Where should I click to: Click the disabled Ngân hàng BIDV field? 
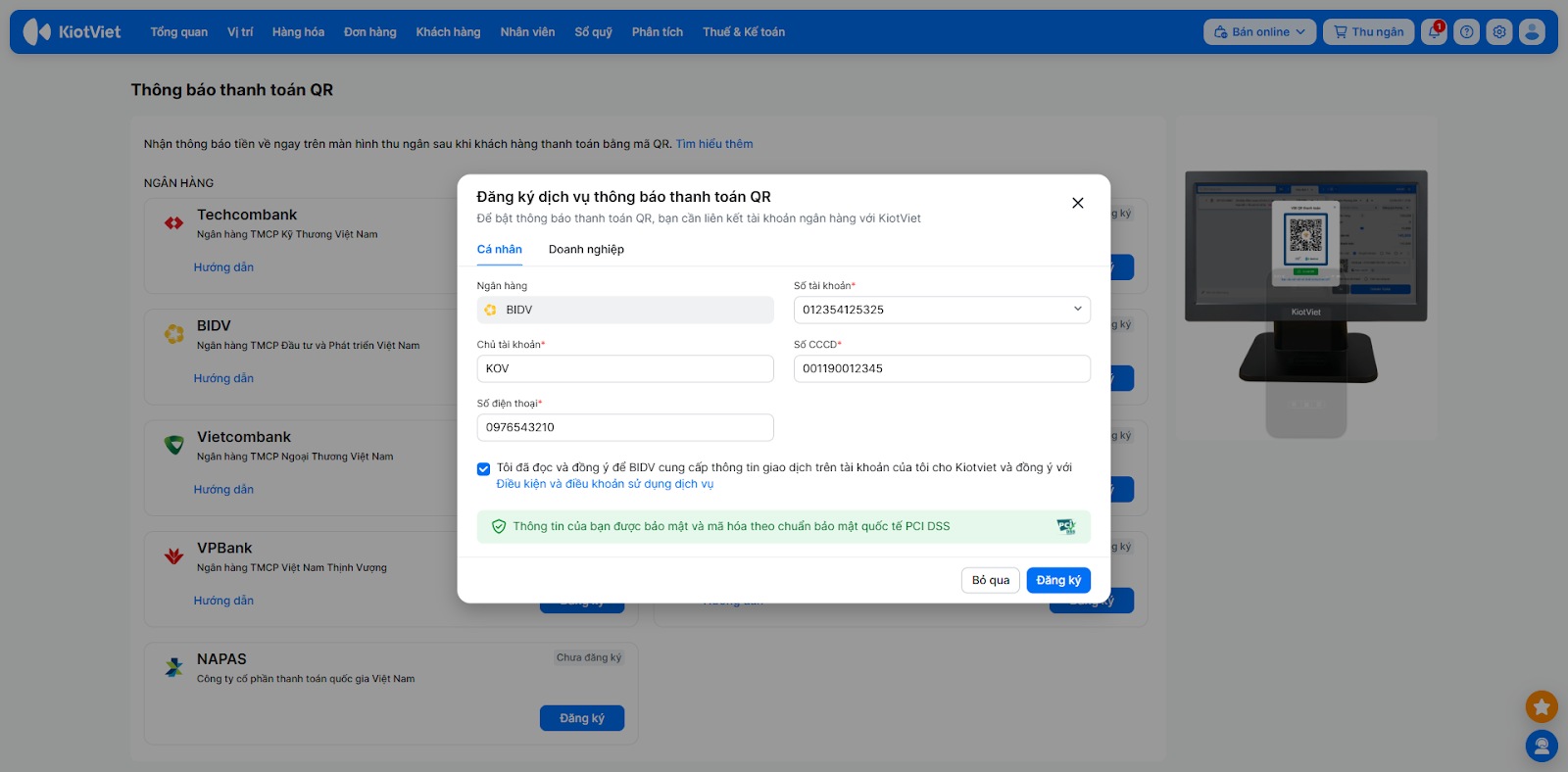625,310
